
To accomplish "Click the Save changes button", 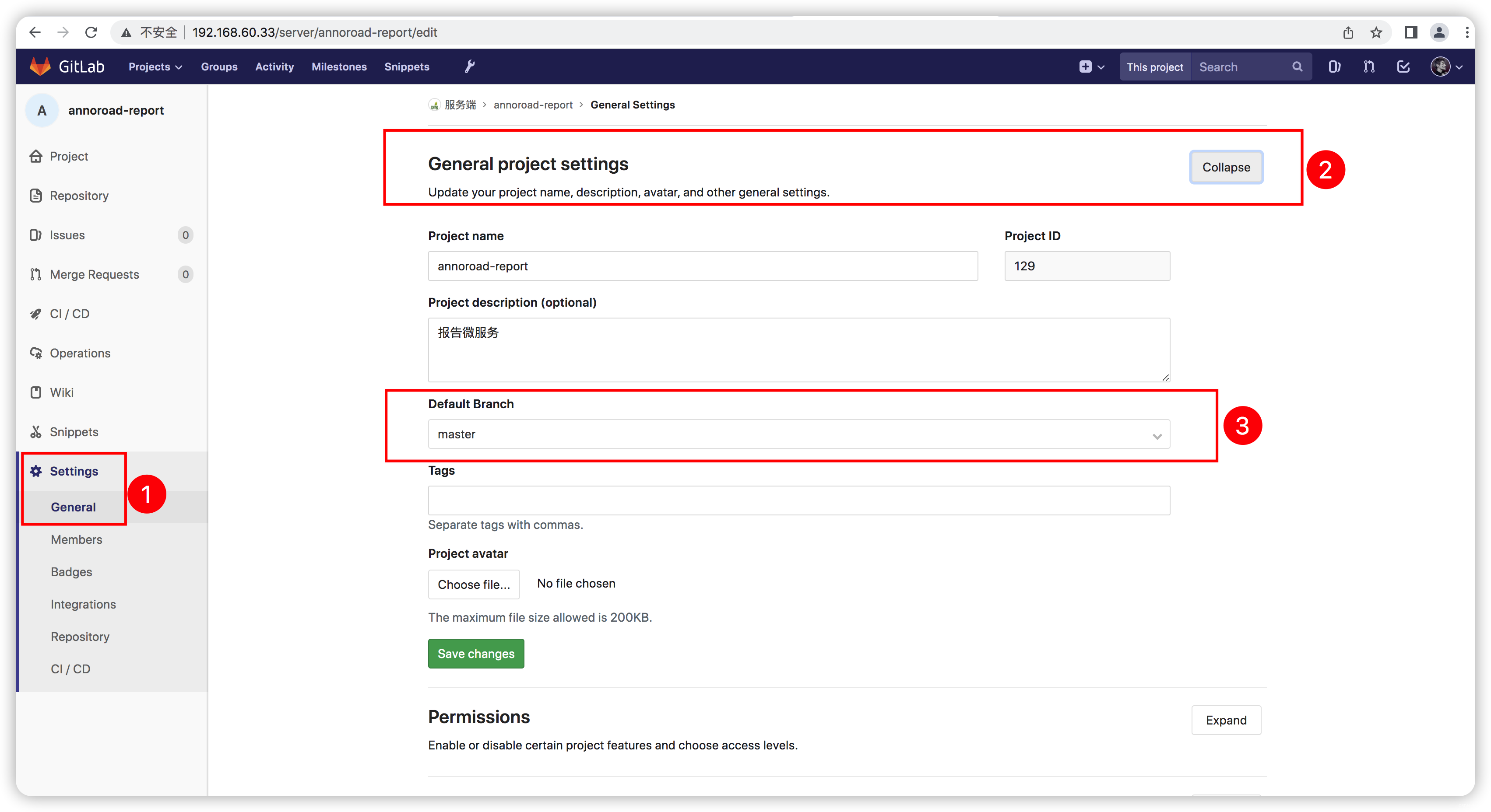I will point(476,654).
